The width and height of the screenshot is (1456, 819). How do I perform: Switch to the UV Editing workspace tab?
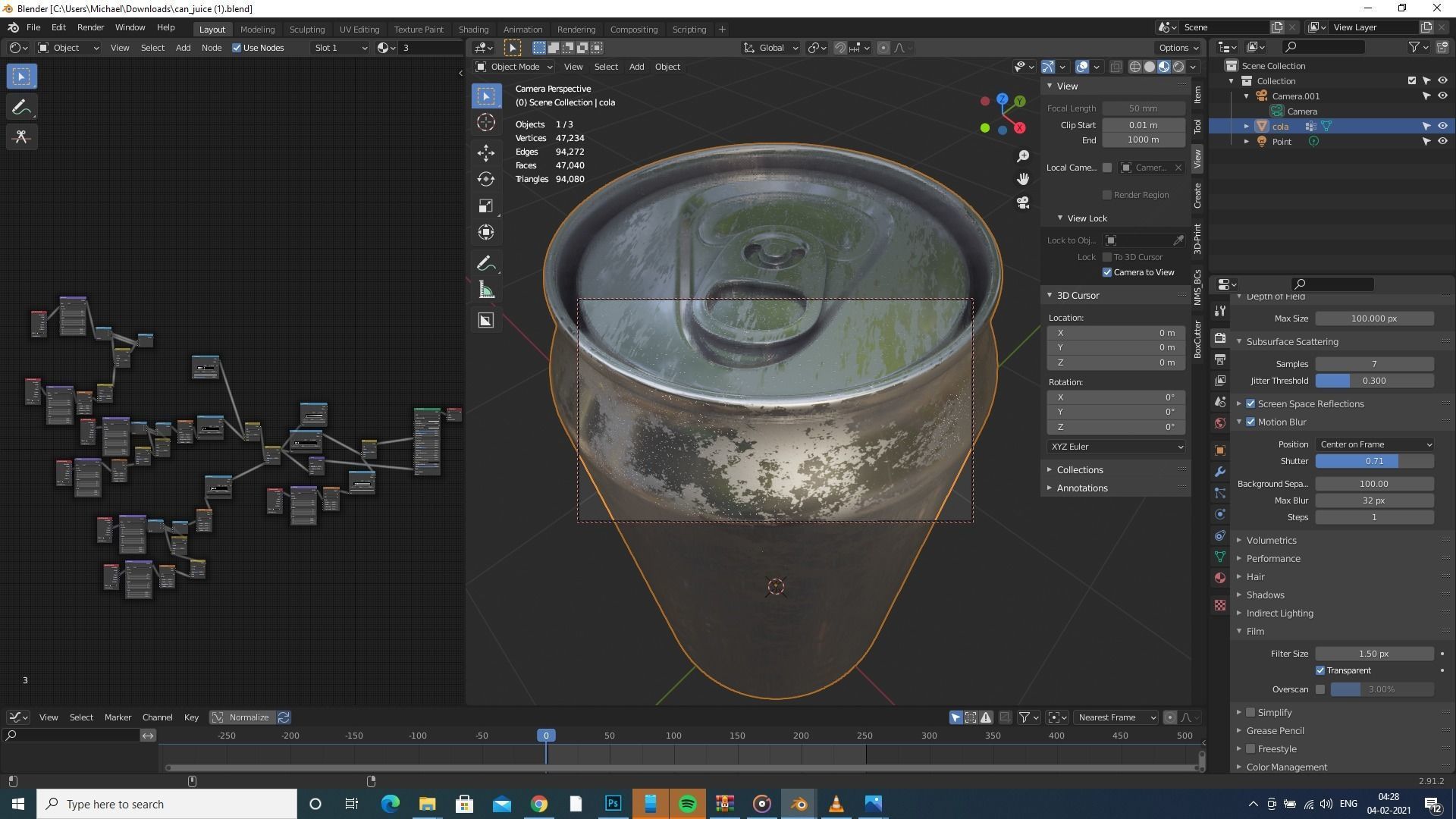click(359, 29)
